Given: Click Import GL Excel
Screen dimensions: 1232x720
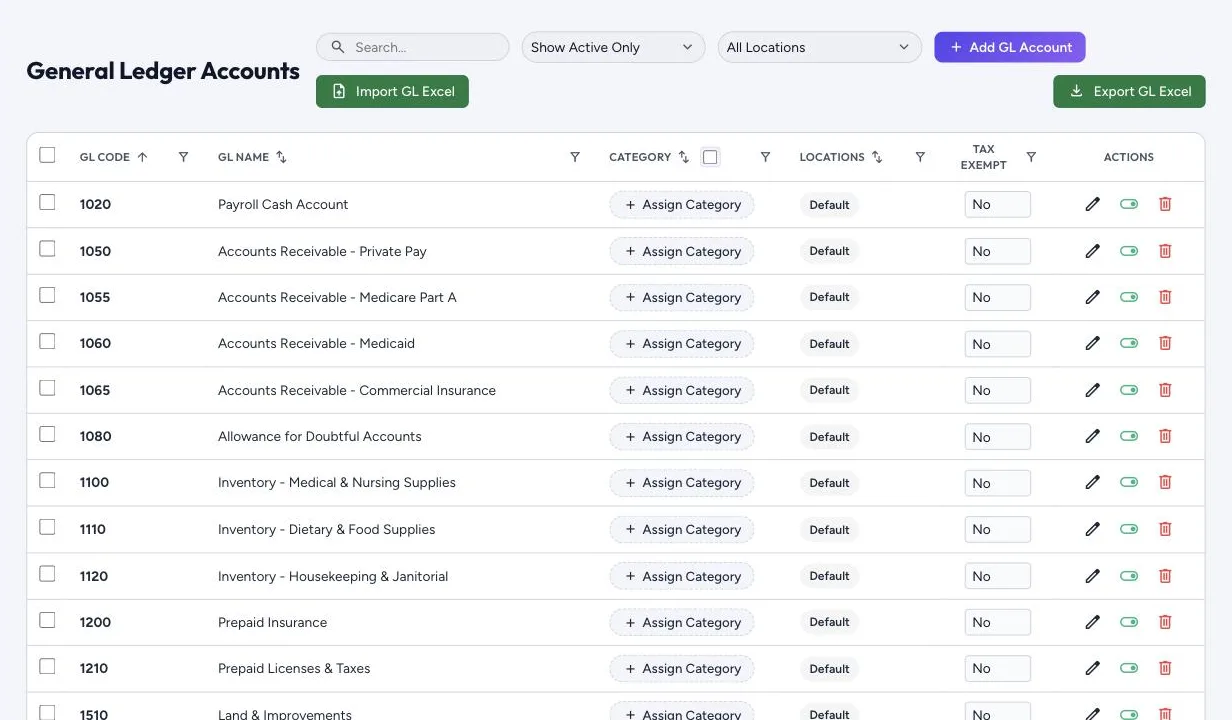Looking at the screenshot, I should pyautogui.click(x=392, y=91).
